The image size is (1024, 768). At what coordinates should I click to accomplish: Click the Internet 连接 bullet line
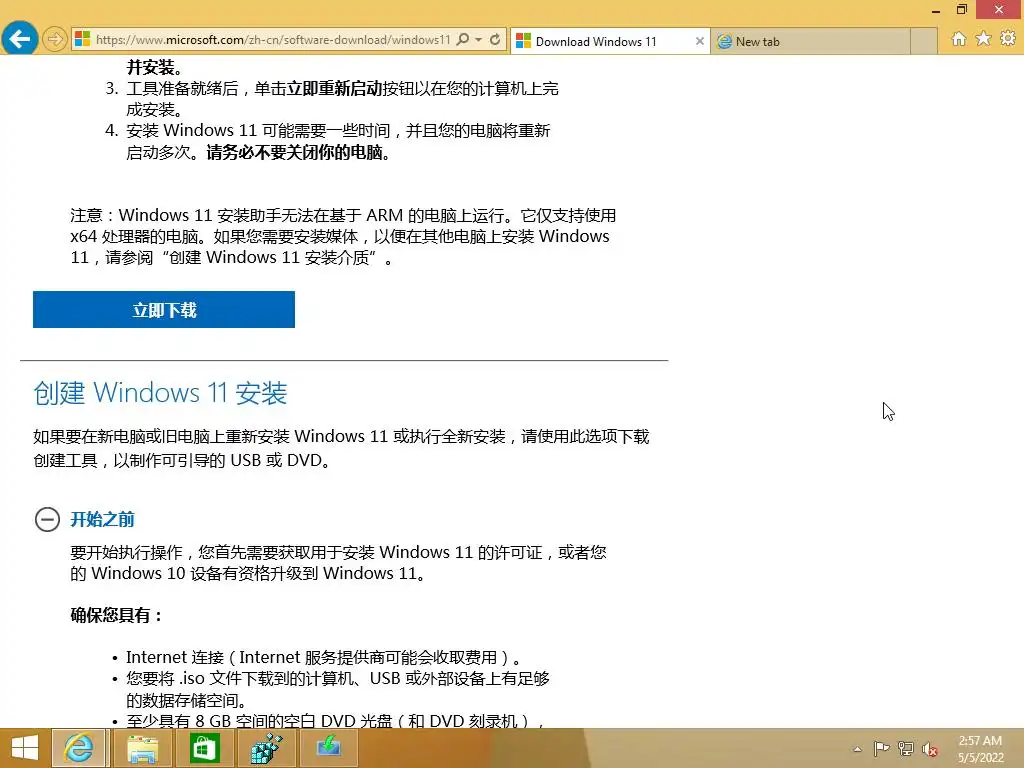[324, 658]
